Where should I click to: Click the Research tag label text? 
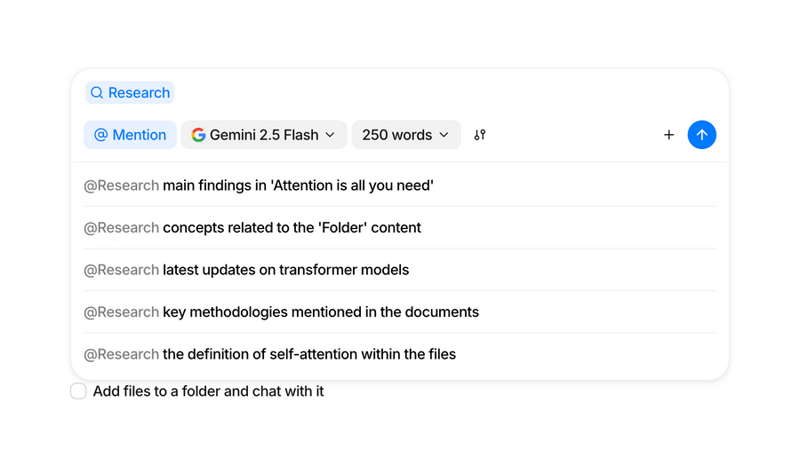point(139,93)
